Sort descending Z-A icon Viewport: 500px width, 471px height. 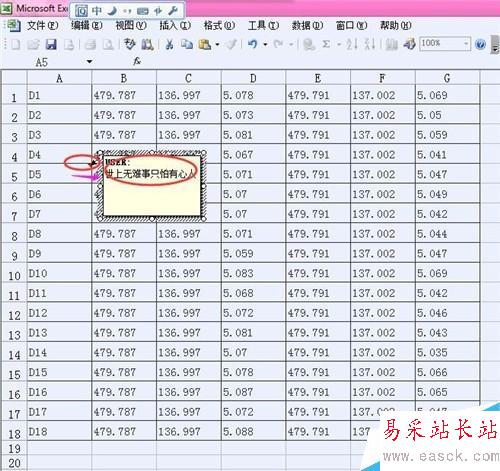click(x=369, y=44)
